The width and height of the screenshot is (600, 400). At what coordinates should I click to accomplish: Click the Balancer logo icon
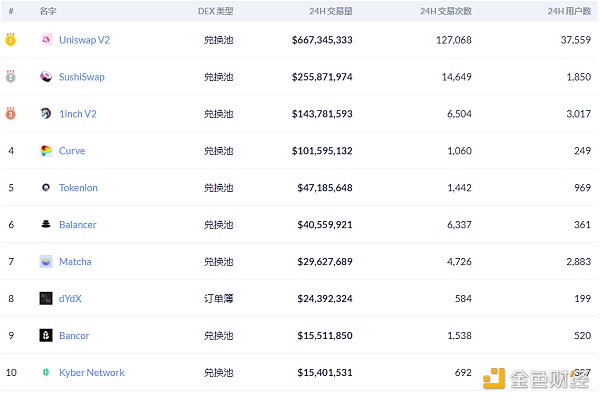pyautogui.click(x=46, y=225)
